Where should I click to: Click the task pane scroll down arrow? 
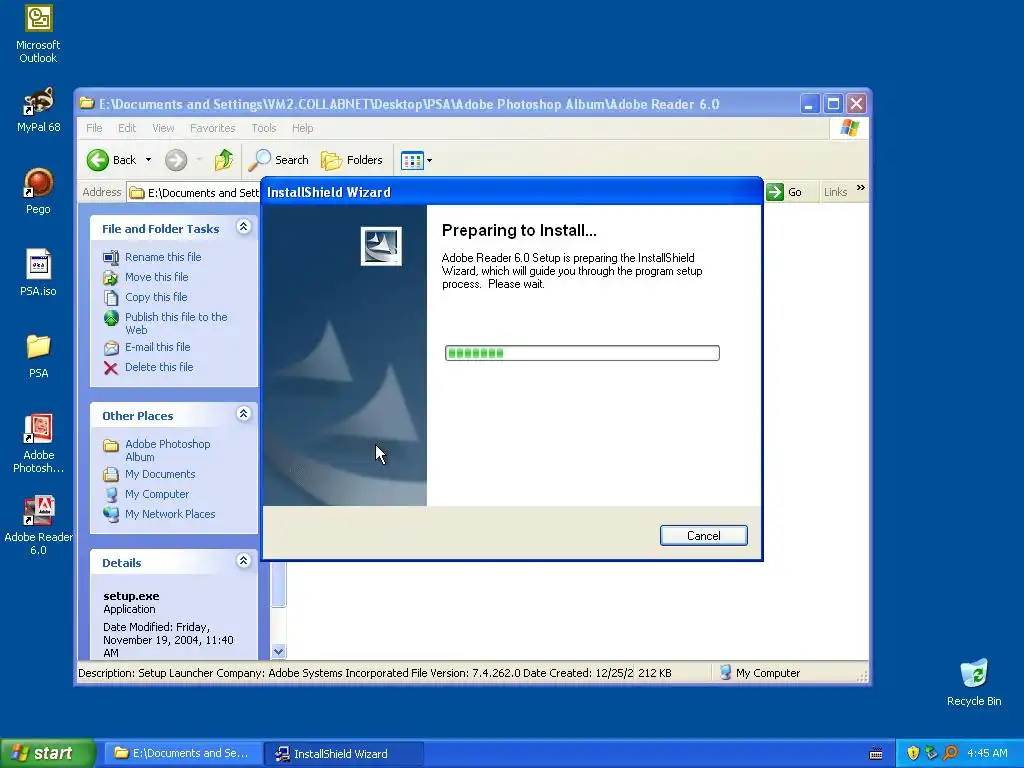[278, 651]
